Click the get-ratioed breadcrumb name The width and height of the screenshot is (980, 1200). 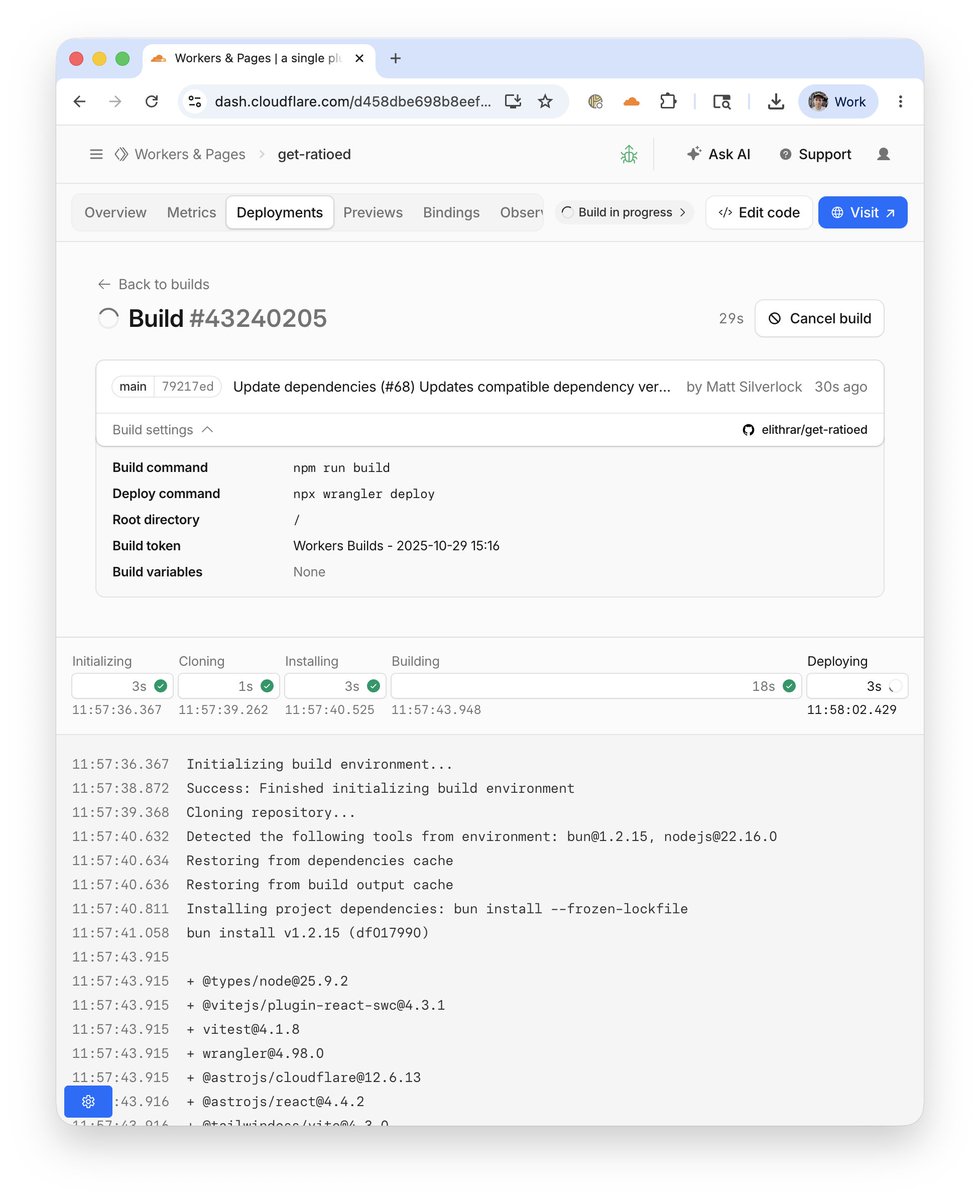pyautogui.click(x=314, y=154)
